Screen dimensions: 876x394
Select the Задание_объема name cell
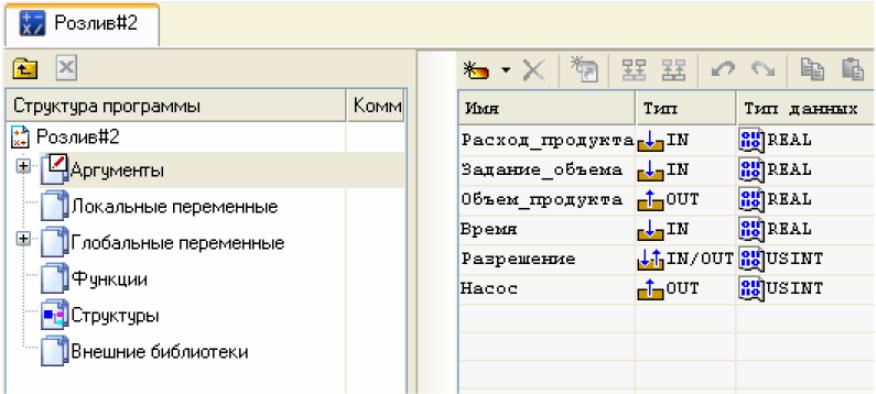click(x=547, y=170)
